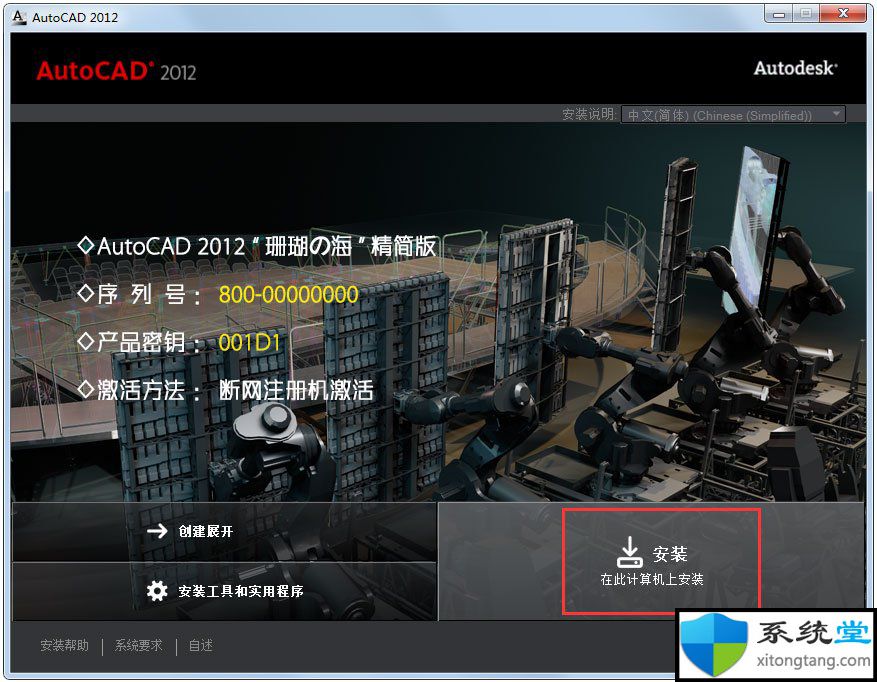Click the gear icon for install tools
The height and width of the screenshot is (682, 877).
pos(157,591)
